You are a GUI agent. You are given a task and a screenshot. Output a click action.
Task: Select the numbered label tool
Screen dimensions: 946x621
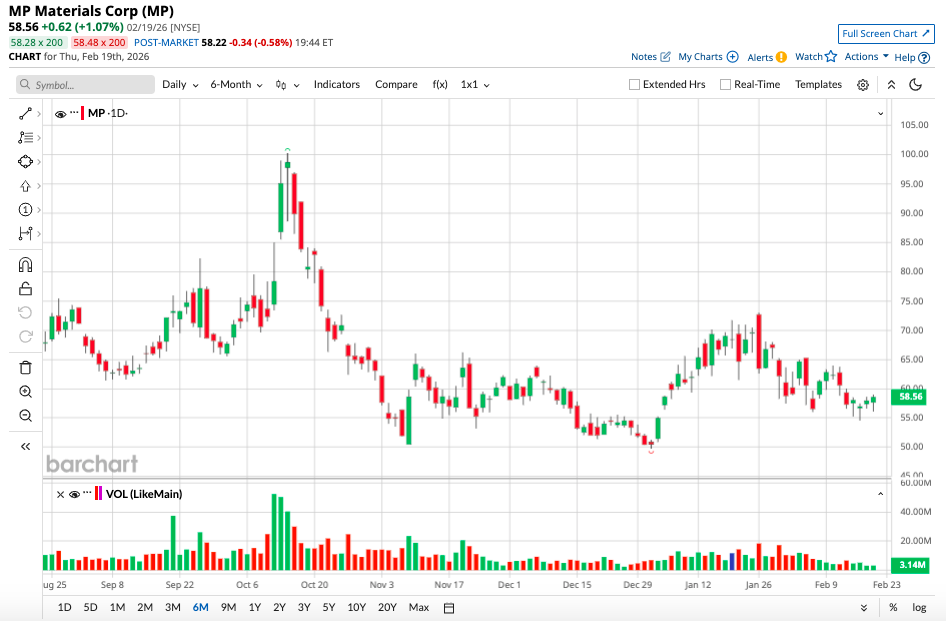pos(25,209)
